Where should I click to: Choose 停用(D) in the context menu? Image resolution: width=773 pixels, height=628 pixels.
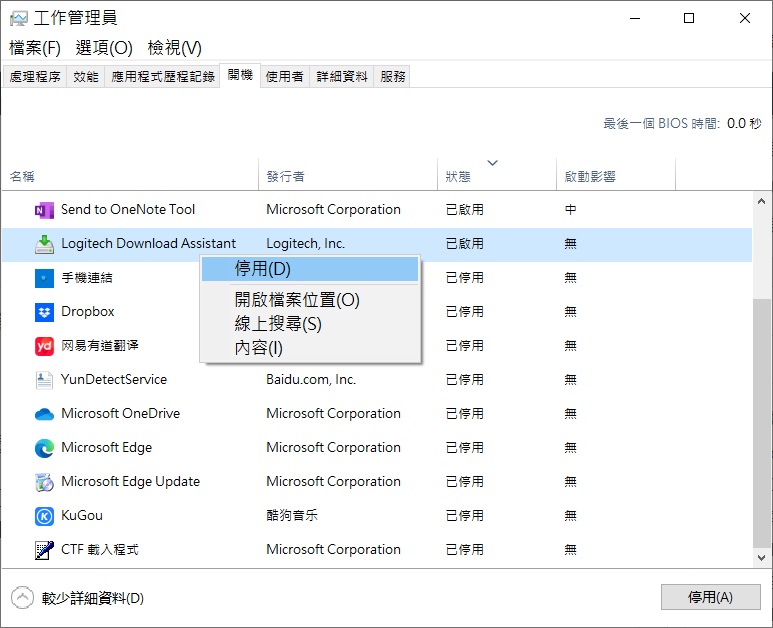tap(263, 269)
